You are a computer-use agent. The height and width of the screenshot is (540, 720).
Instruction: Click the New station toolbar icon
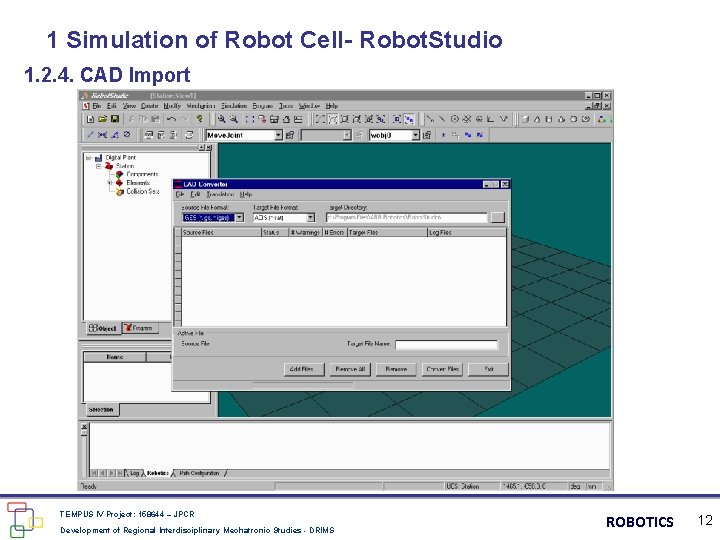coord(90,119)
